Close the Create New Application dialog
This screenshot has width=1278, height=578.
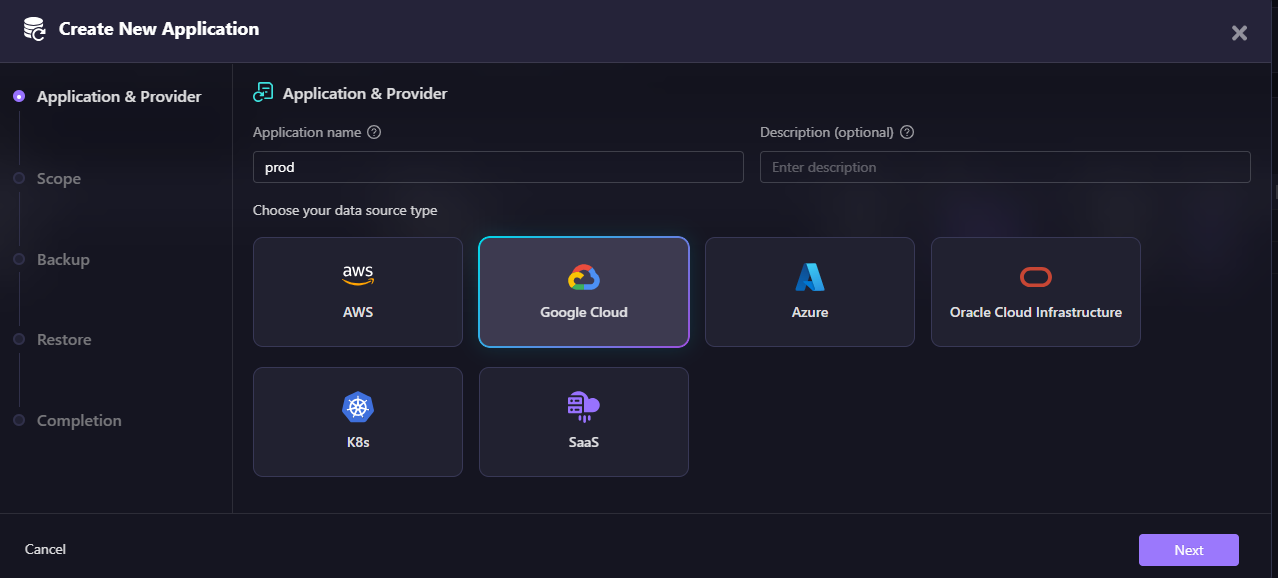tap(1239, 33)
